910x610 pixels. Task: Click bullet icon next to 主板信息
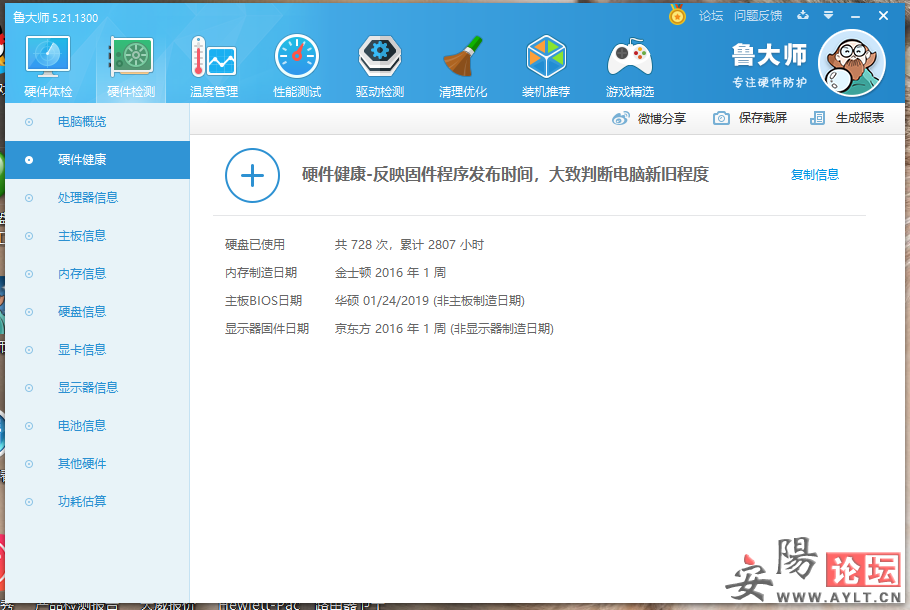pos(29,236)
